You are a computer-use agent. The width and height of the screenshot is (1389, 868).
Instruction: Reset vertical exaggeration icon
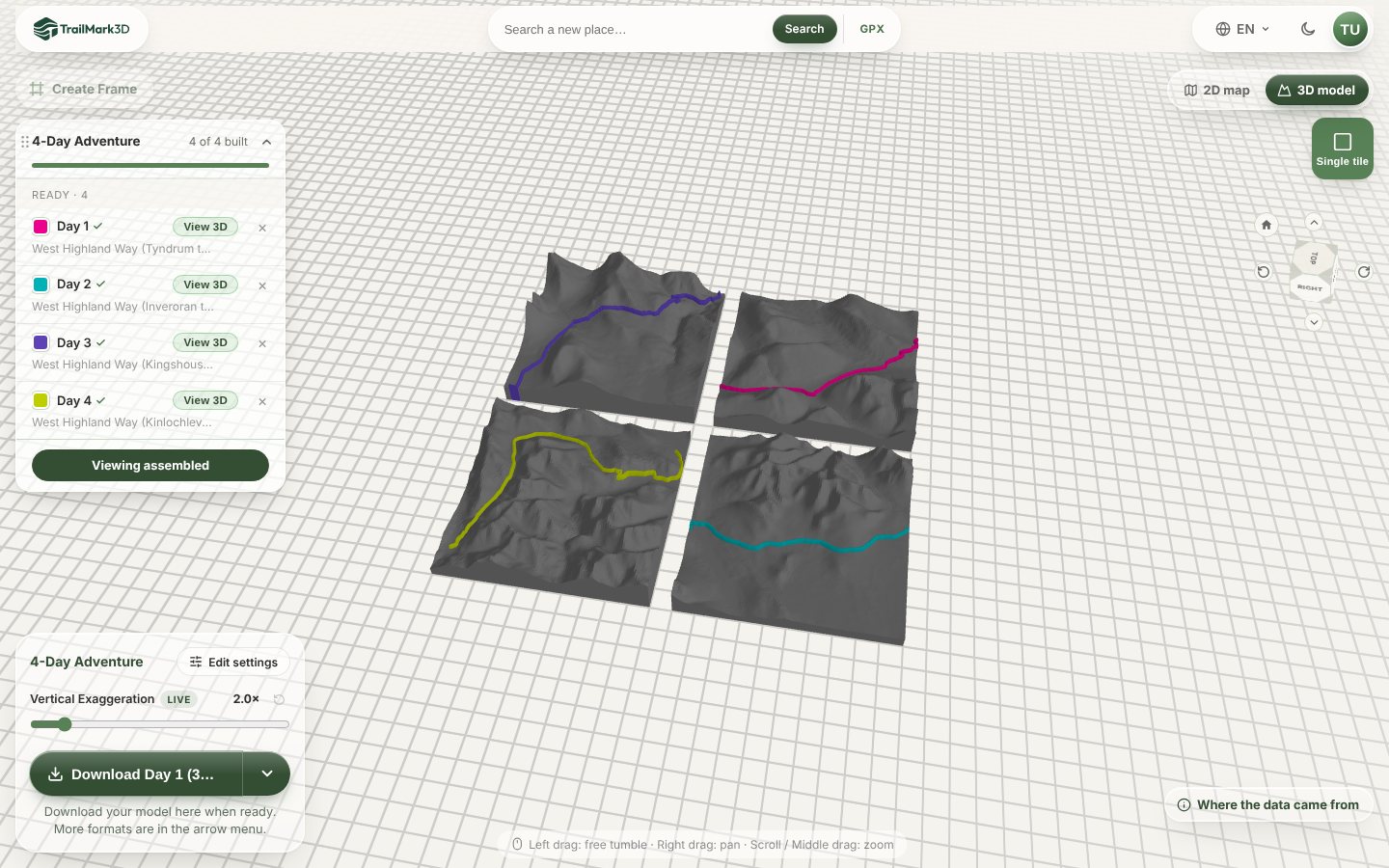coord(279,699)
